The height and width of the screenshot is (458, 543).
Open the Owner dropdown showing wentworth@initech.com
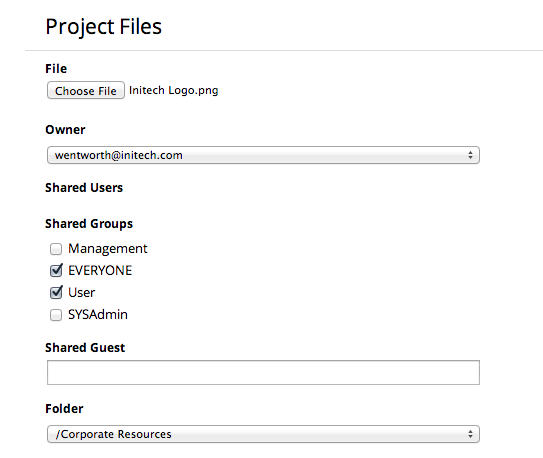tap(263, 155)
